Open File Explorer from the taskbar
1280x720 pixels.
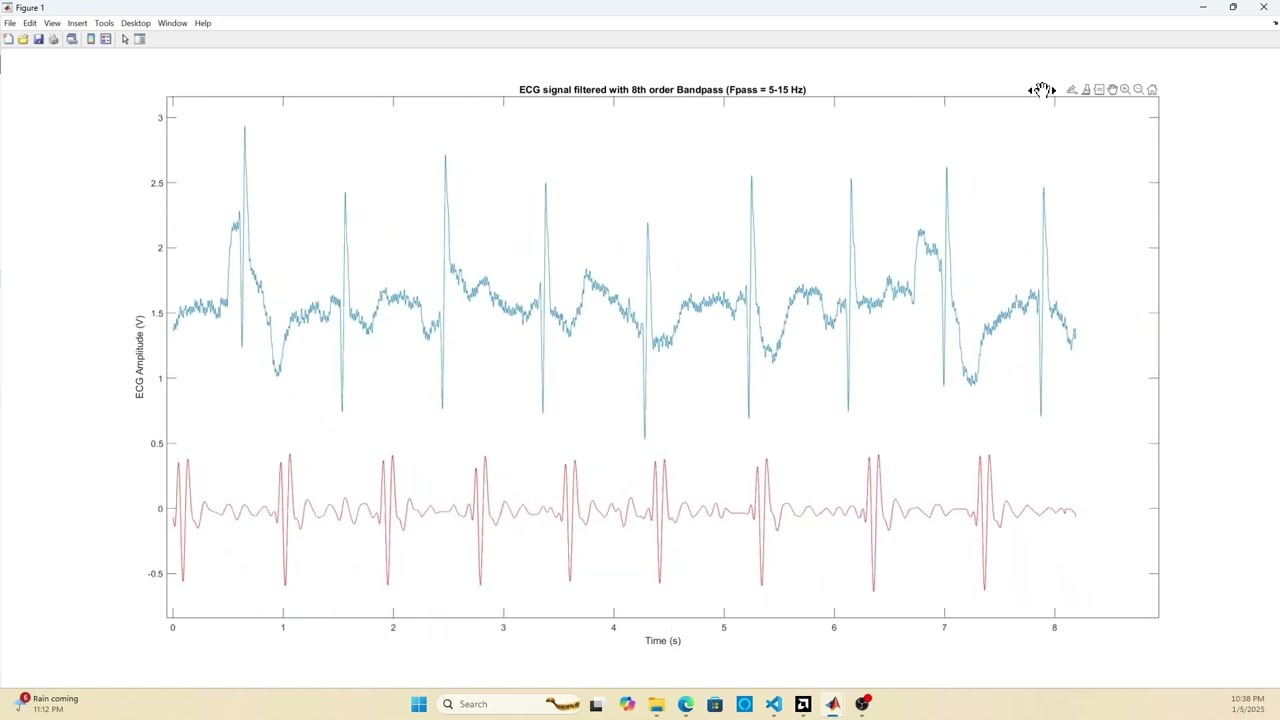[x=656, y=704]
